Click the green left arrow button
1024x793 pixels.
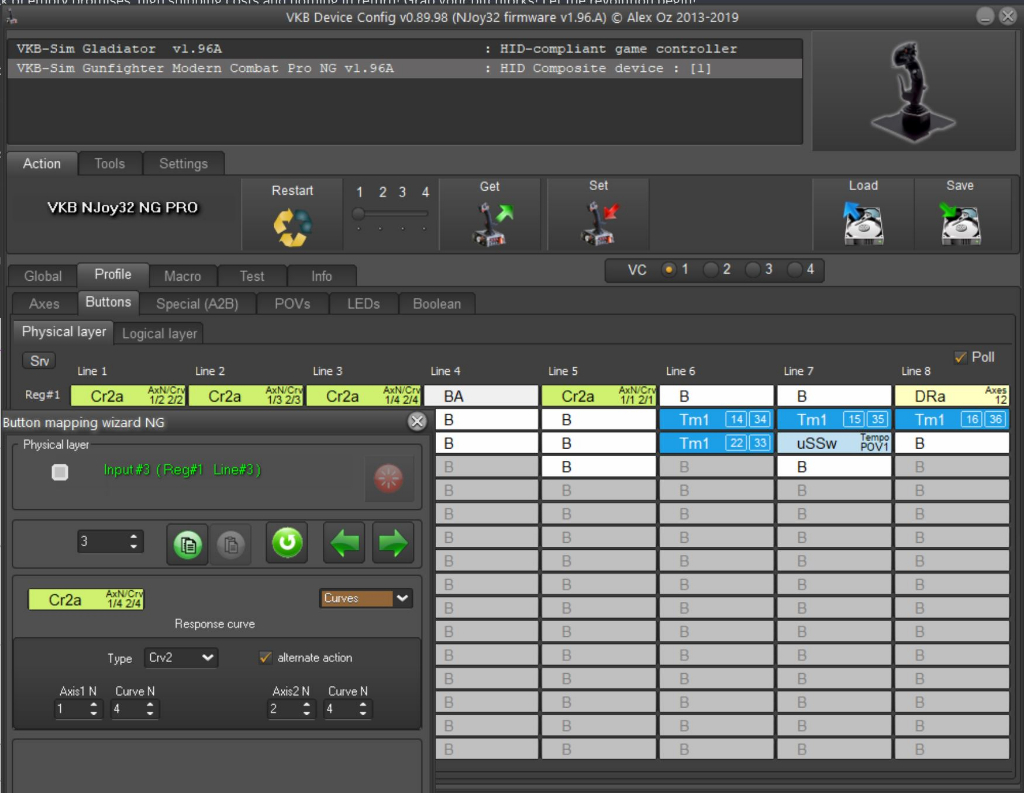[x=344, y=542]
